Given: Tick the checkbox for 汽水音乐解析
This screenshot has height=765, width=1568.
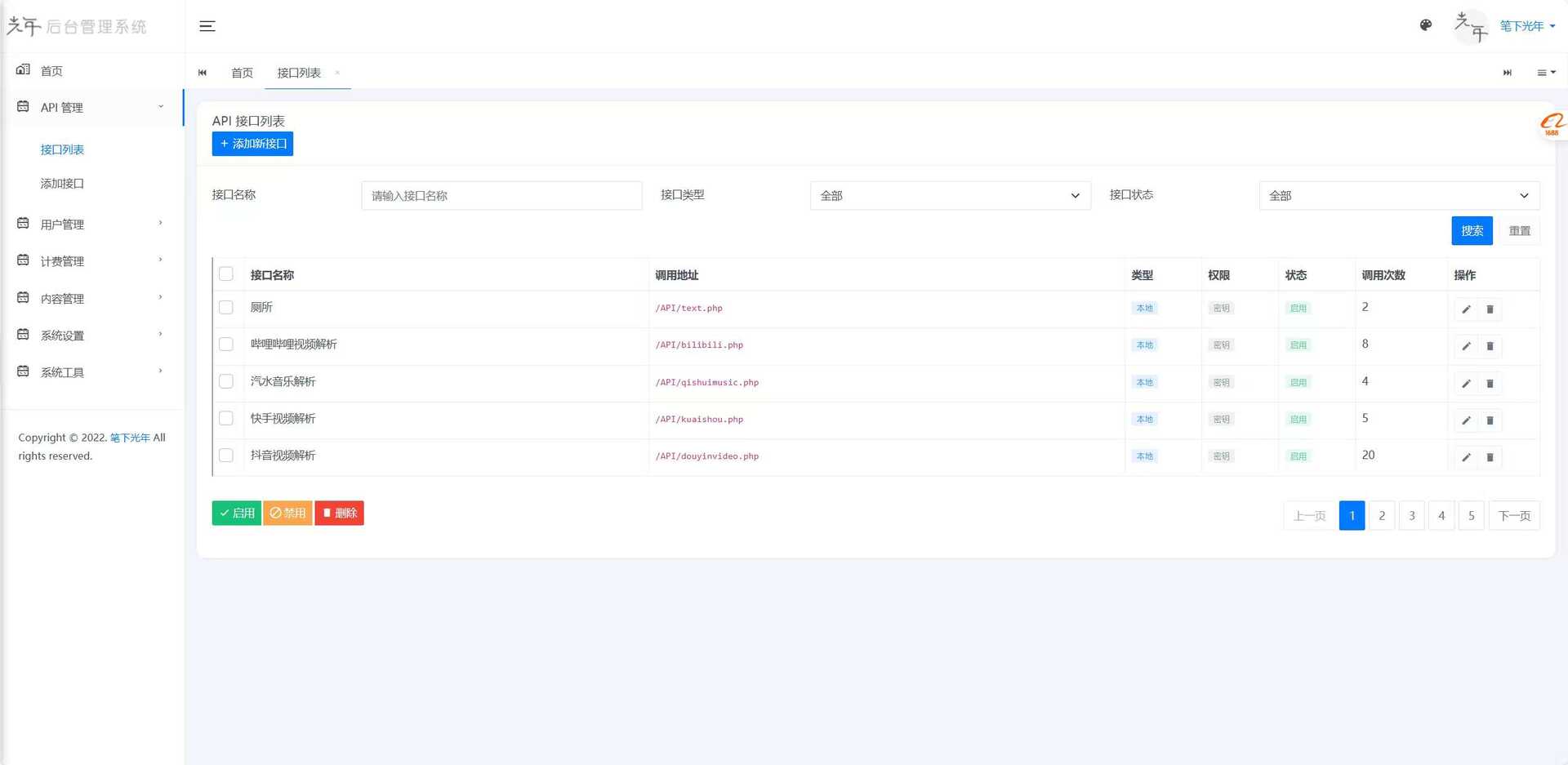Looking at the screenshot, I should tap(226, 381).
